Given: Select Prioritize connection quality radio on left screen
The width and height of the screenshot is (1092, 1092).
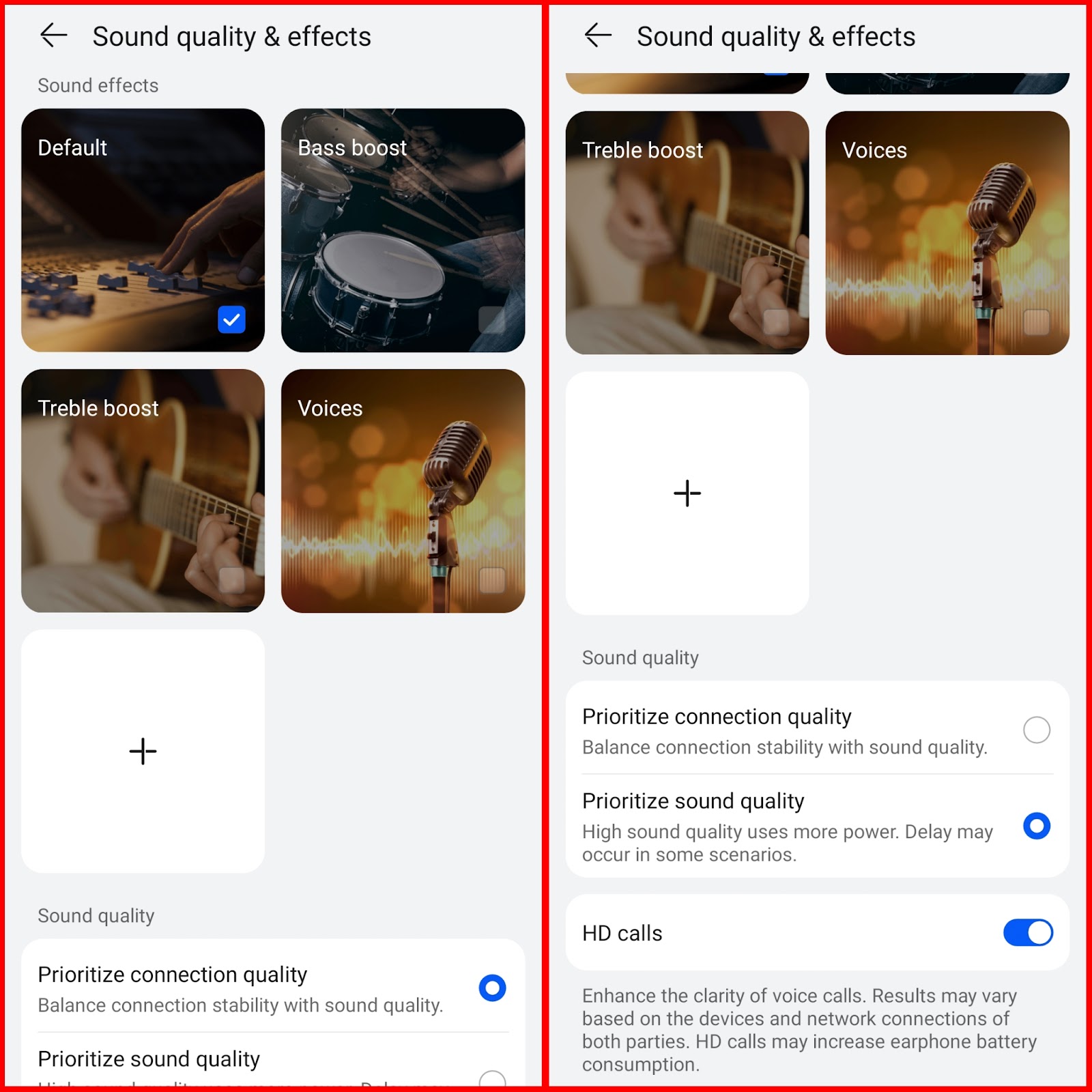Looking at the screenshot, I should click(492, 988).
